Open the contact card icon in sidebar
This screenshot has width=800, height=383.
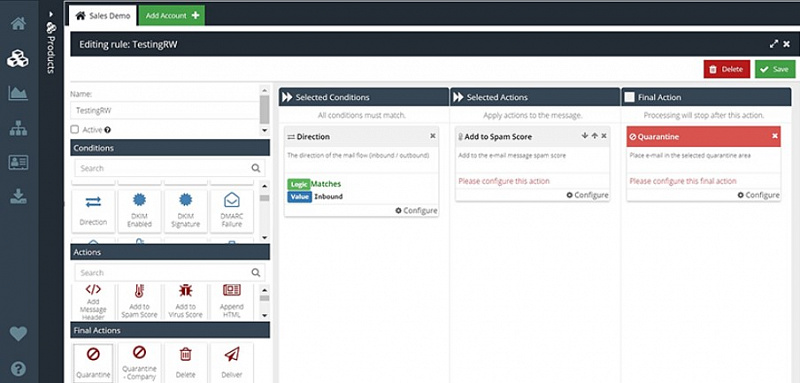pyautogui.click(x=18, y=163)
